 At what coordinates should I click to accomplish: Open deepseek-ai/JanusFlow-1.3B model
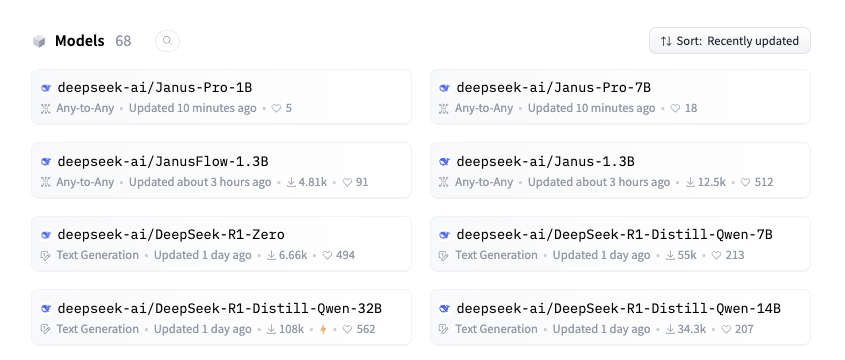221,170
